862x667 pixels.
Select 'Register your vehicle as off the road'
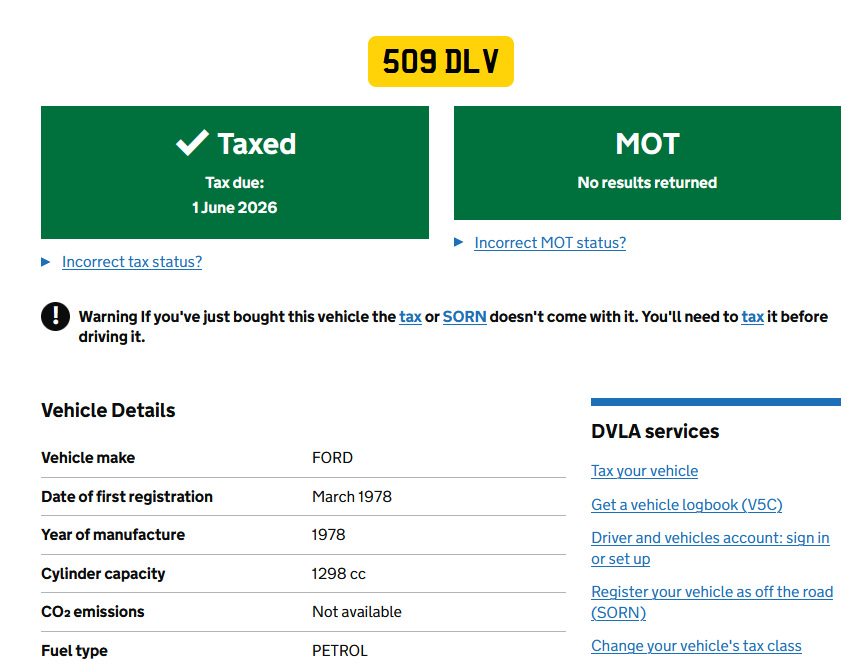click(x=711, y=592)
